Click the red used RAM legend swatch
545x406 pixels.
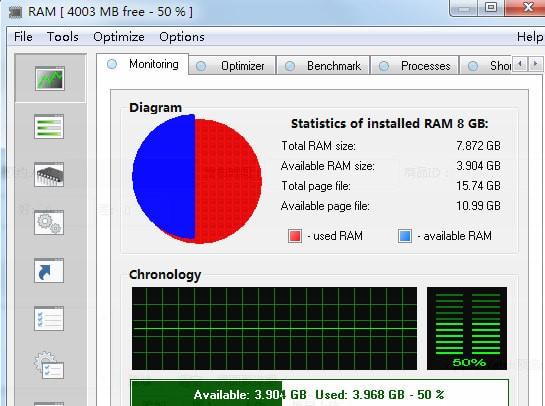pos(295,236)
